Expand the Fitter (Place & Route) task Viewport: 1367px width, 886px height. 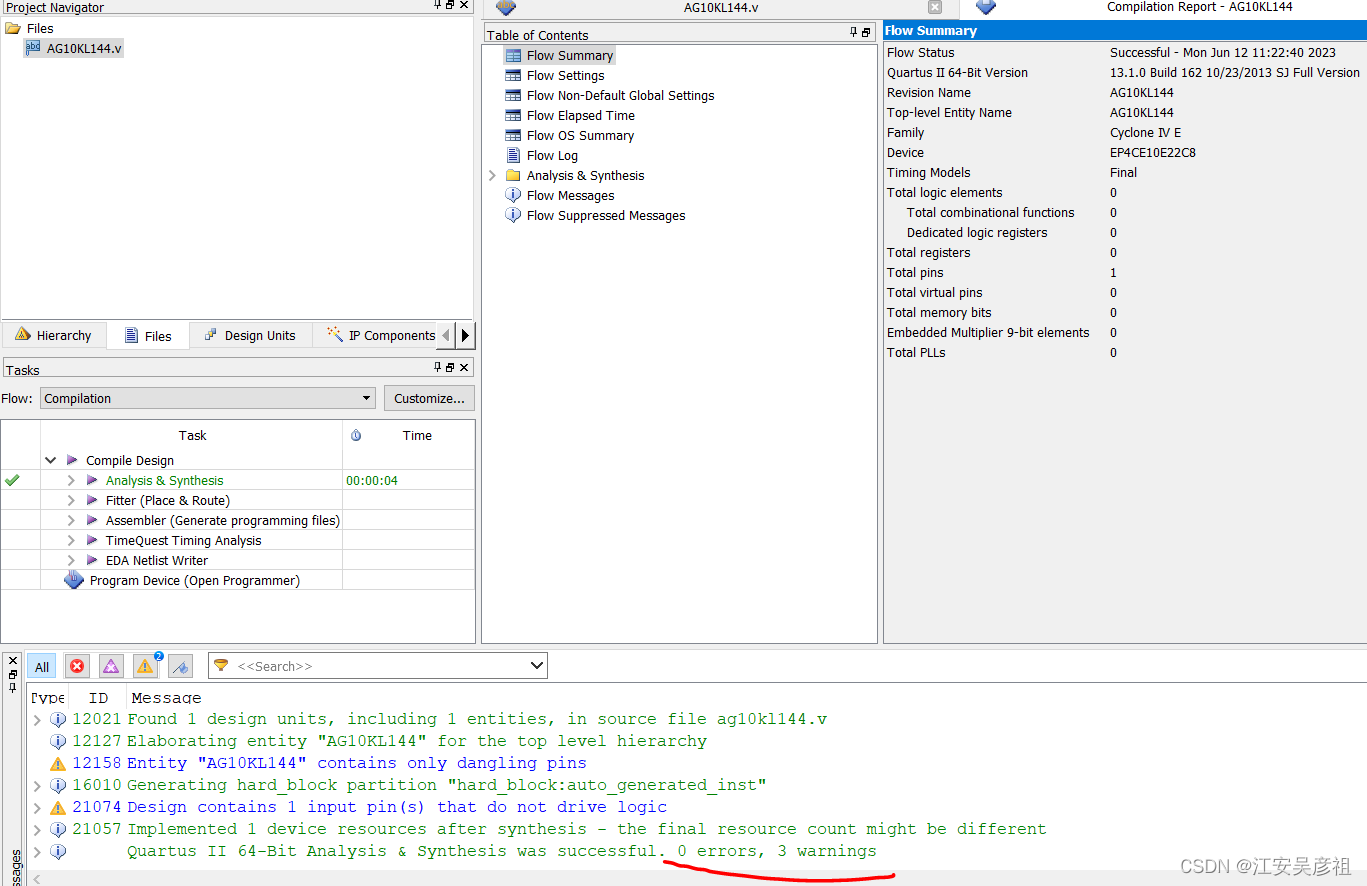point(71,501)
